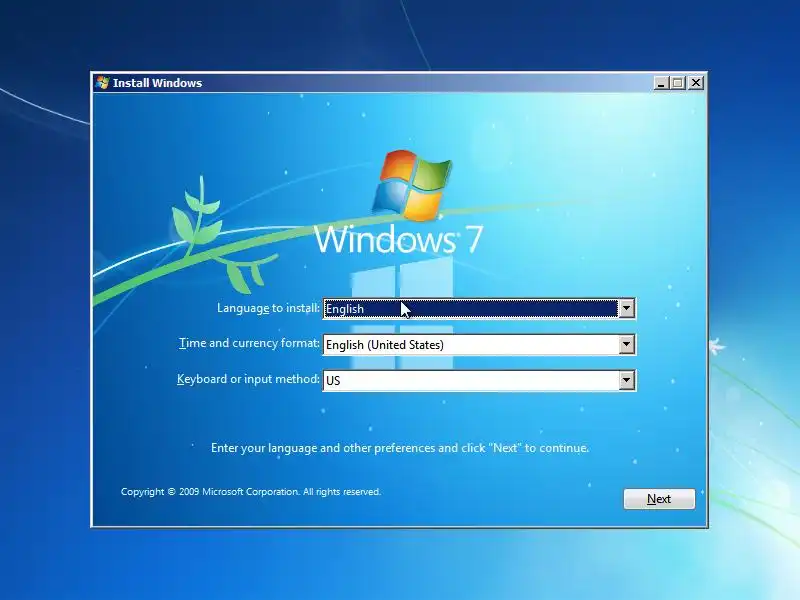Click the 'Language to install:' label
800x600 pixels.
click(268, 308)
